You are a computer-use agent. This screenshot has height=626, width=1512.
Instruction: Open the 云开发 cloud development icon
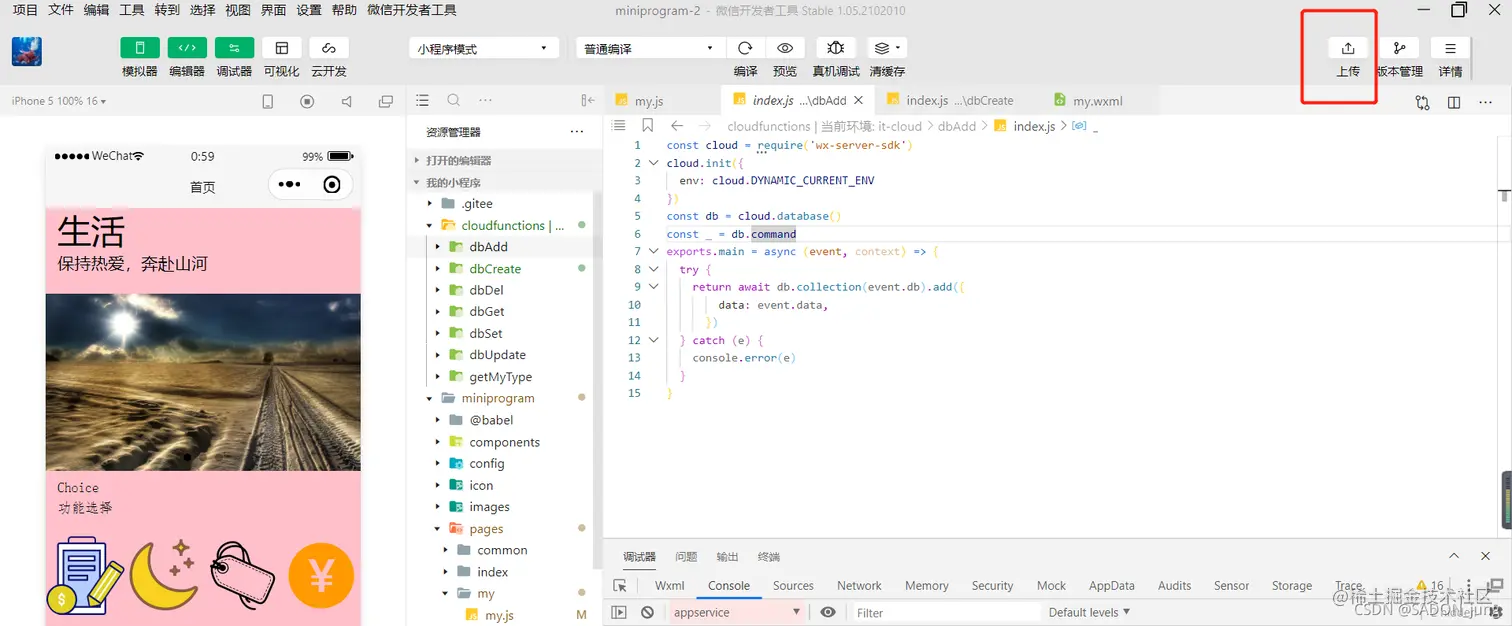click(x=329, y=48)
